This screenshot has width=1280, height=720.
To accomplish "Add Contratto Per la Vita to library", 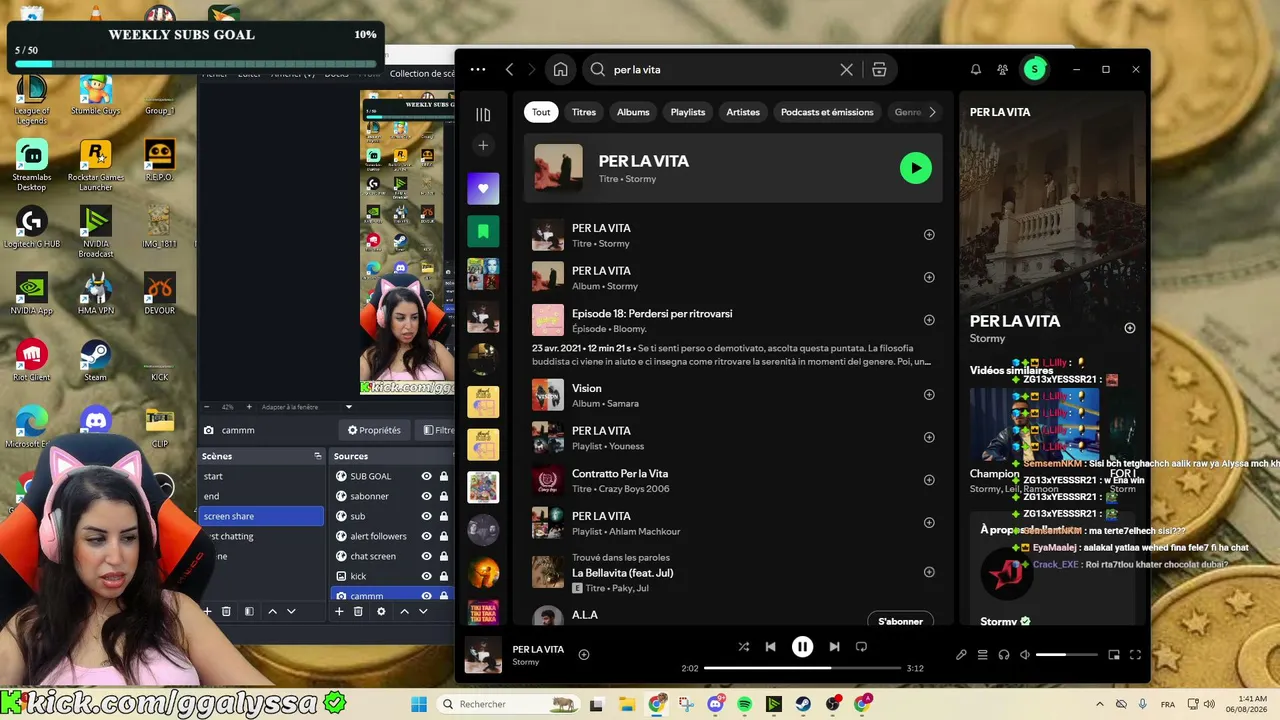I will (929, 480).
